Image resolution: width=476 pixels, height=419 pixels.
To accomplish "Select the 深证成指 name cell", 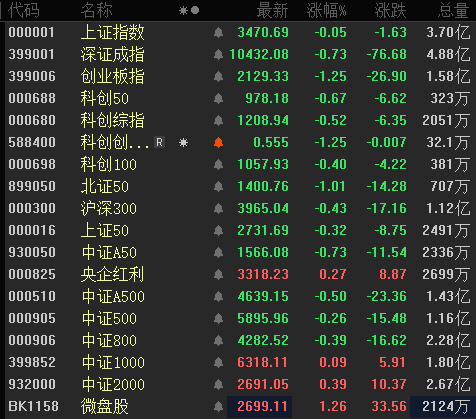I will coord(113,55).
